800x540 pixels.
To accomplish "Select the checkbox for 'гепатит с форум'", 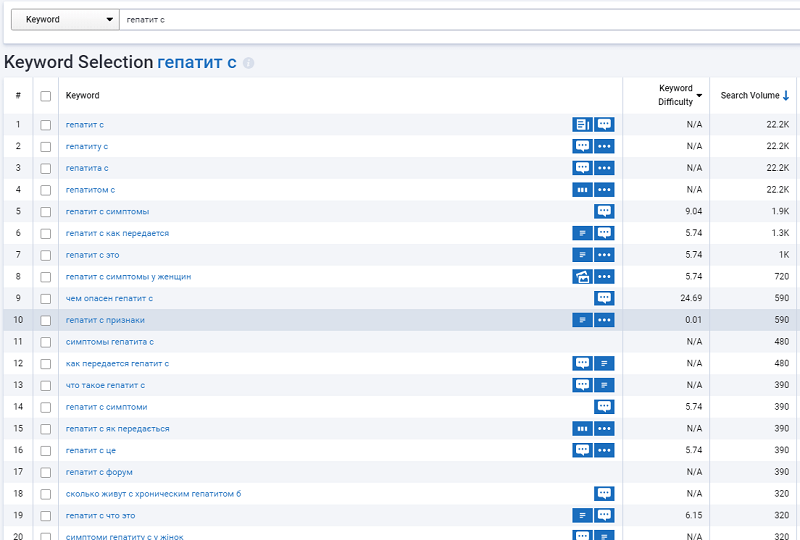I will pos(45,472).
